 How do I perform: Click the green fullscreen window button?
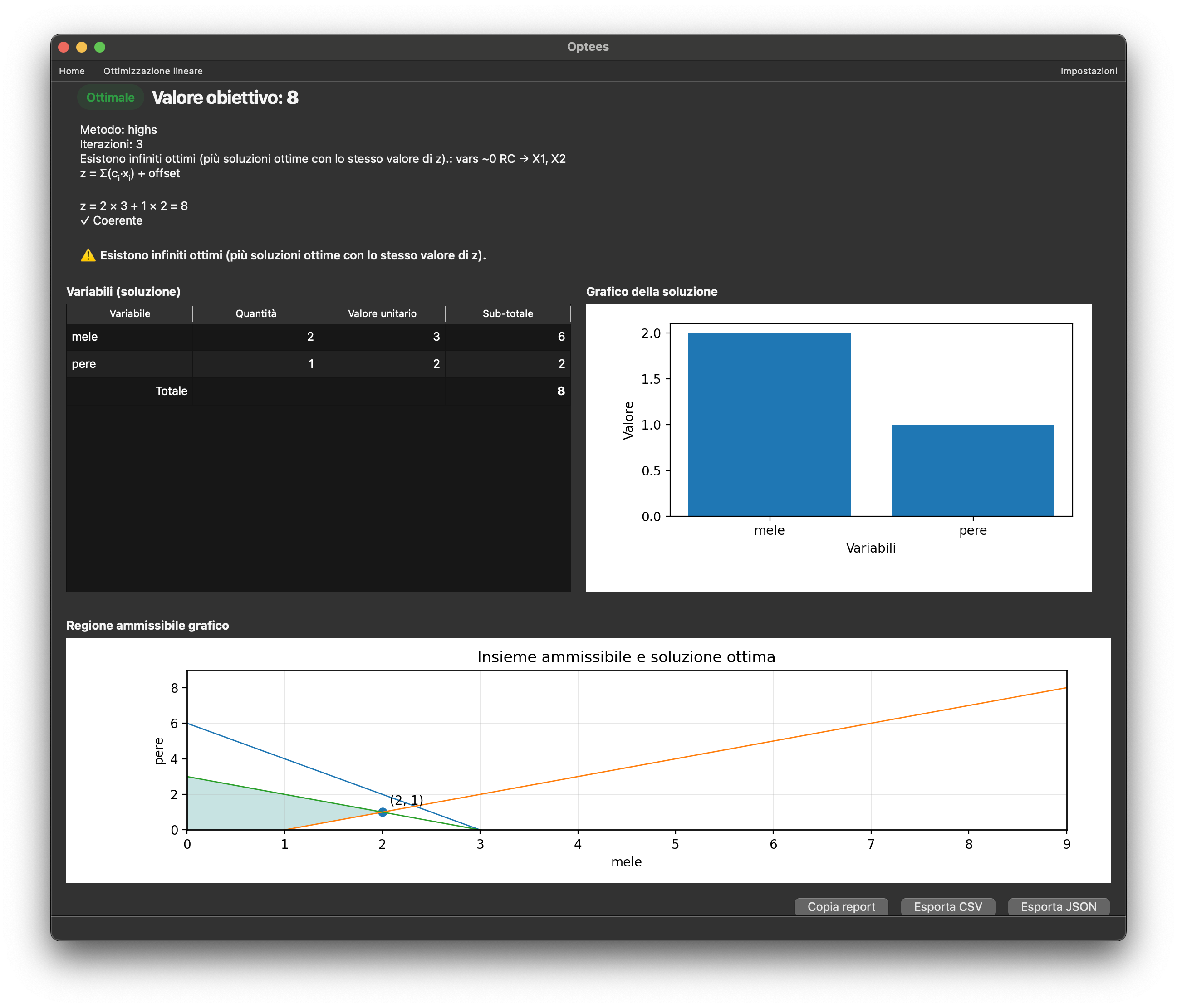[100, 47]
